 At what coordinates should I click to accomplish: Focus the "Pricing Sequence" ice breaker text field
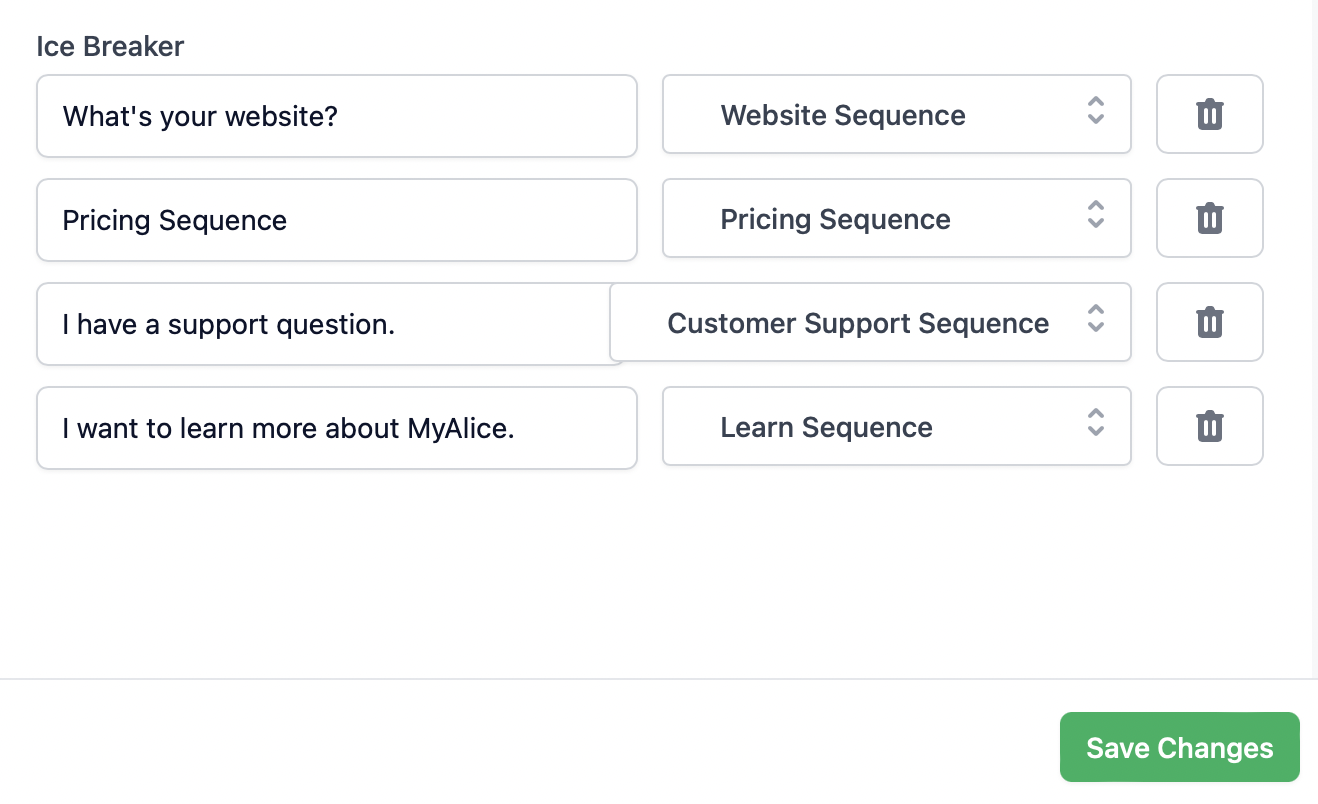[x=336, y=220]
